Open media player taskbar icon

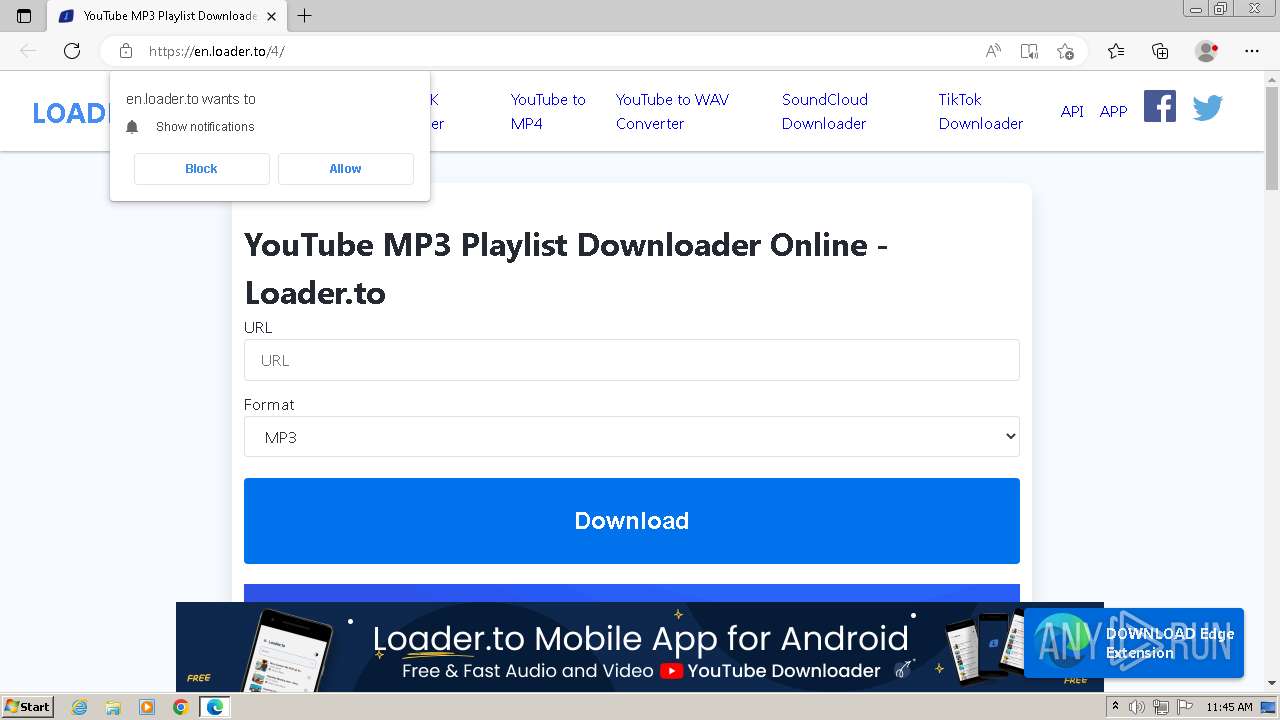pos(147,707)
